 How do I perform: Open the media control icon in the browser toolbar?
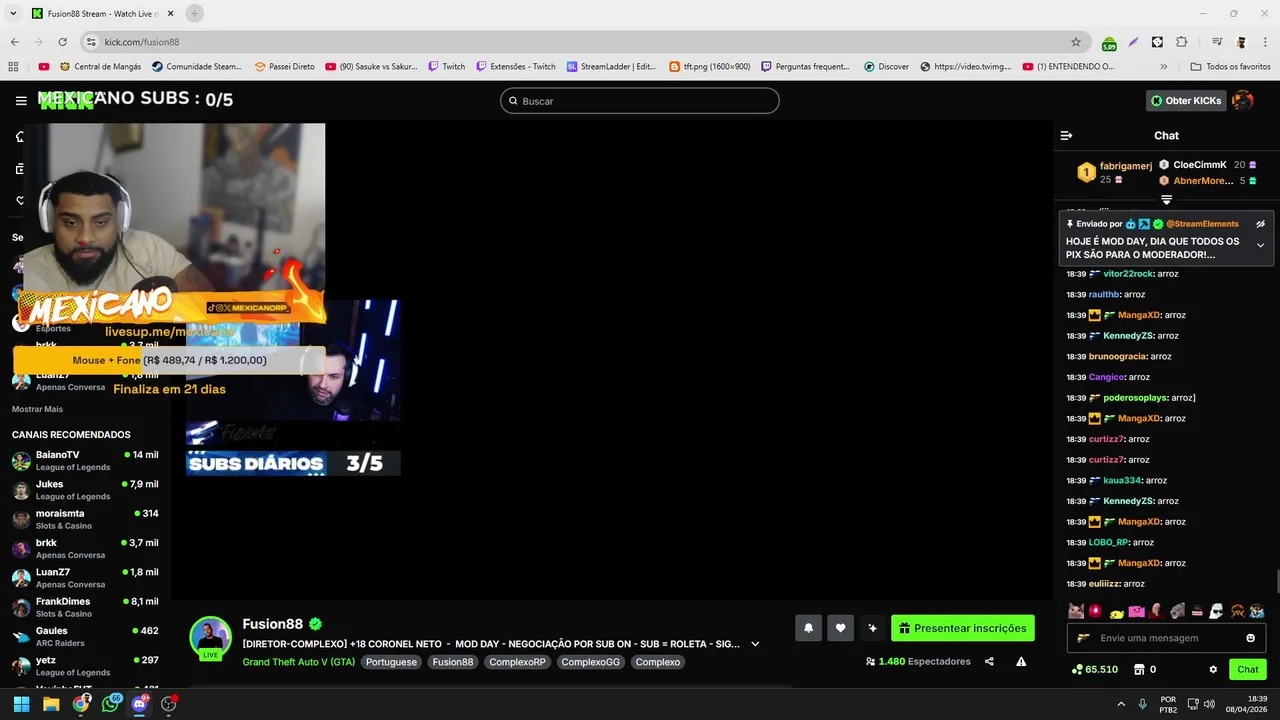pyautogui.click(x=1217, y=42)
